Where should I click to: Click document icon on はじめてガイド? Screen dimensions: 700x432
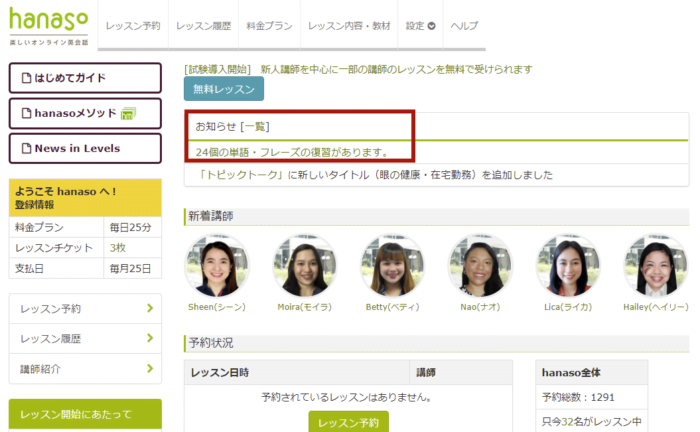pyautogui.click(x=27, y=78)
